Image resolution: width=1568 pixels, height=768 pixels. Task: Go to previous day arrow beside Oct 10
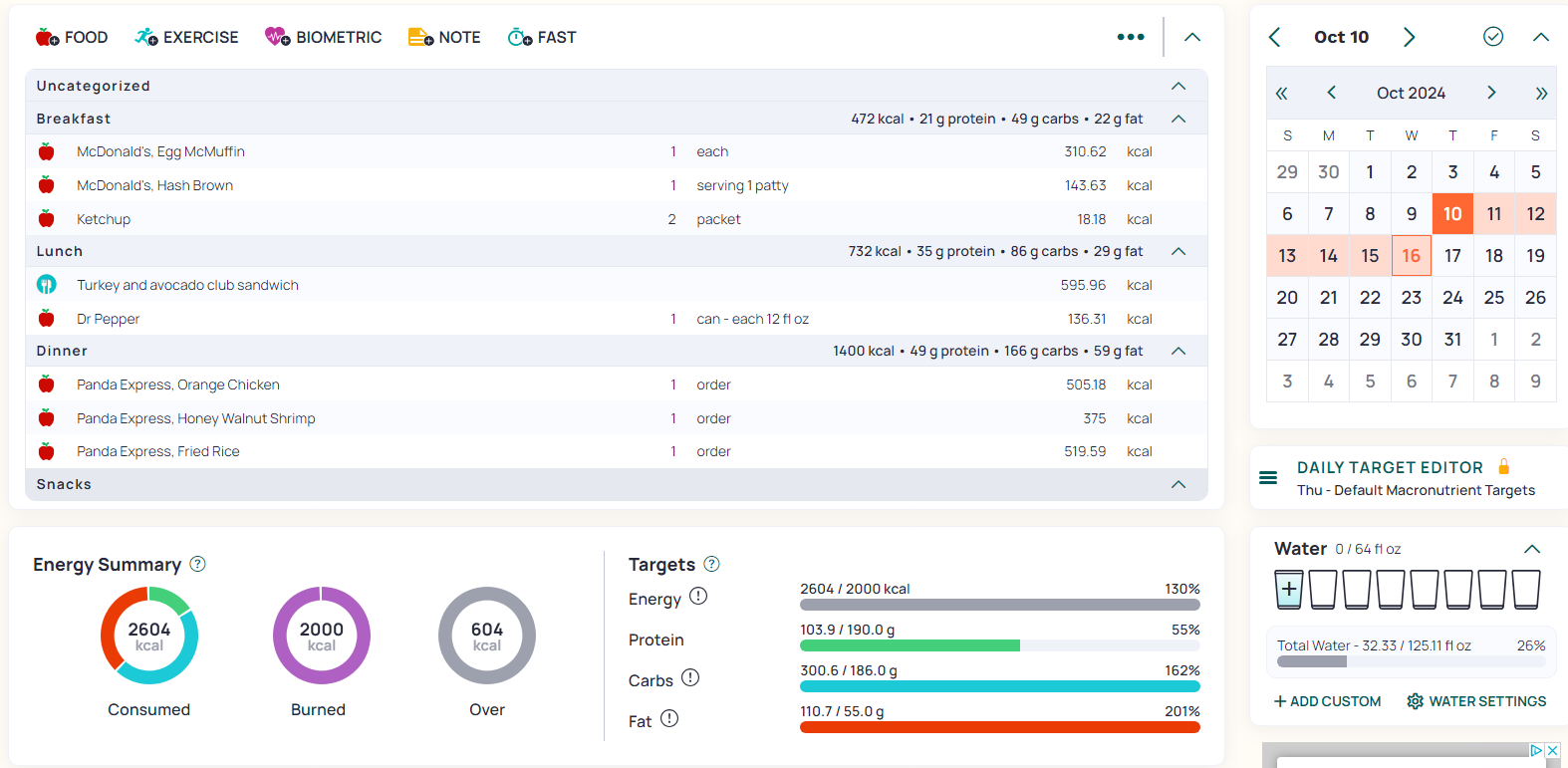click(1274, 37)
